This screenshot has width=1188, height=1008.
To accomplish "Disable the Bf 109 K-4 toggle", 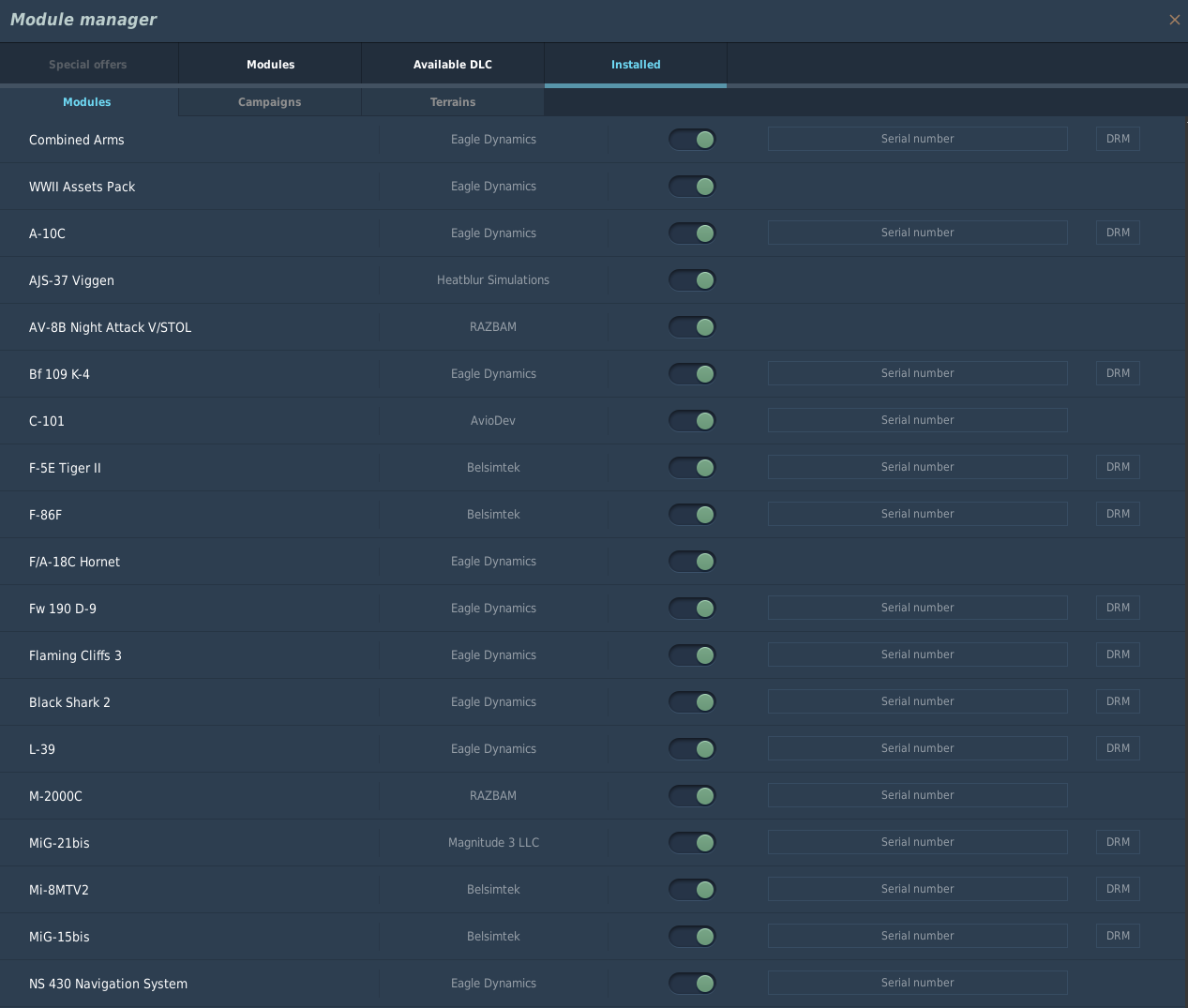I will pyautogui.click(x=692, y=374).
